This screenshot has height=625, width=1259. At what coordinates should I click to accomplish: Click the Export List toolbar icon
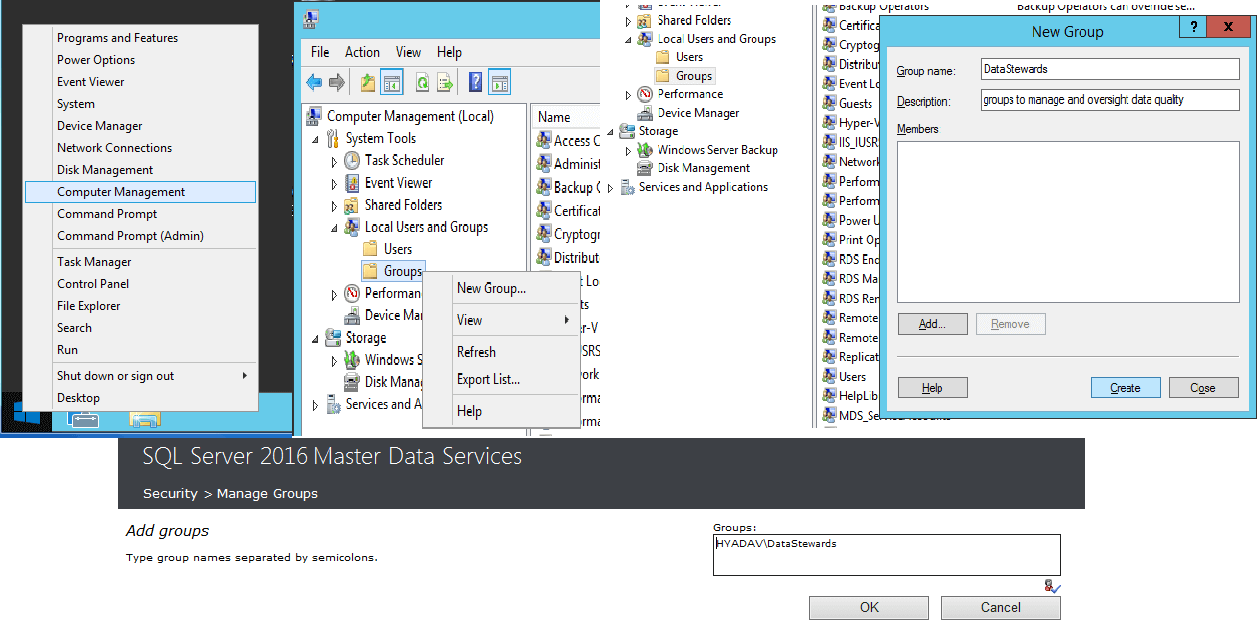445,82
